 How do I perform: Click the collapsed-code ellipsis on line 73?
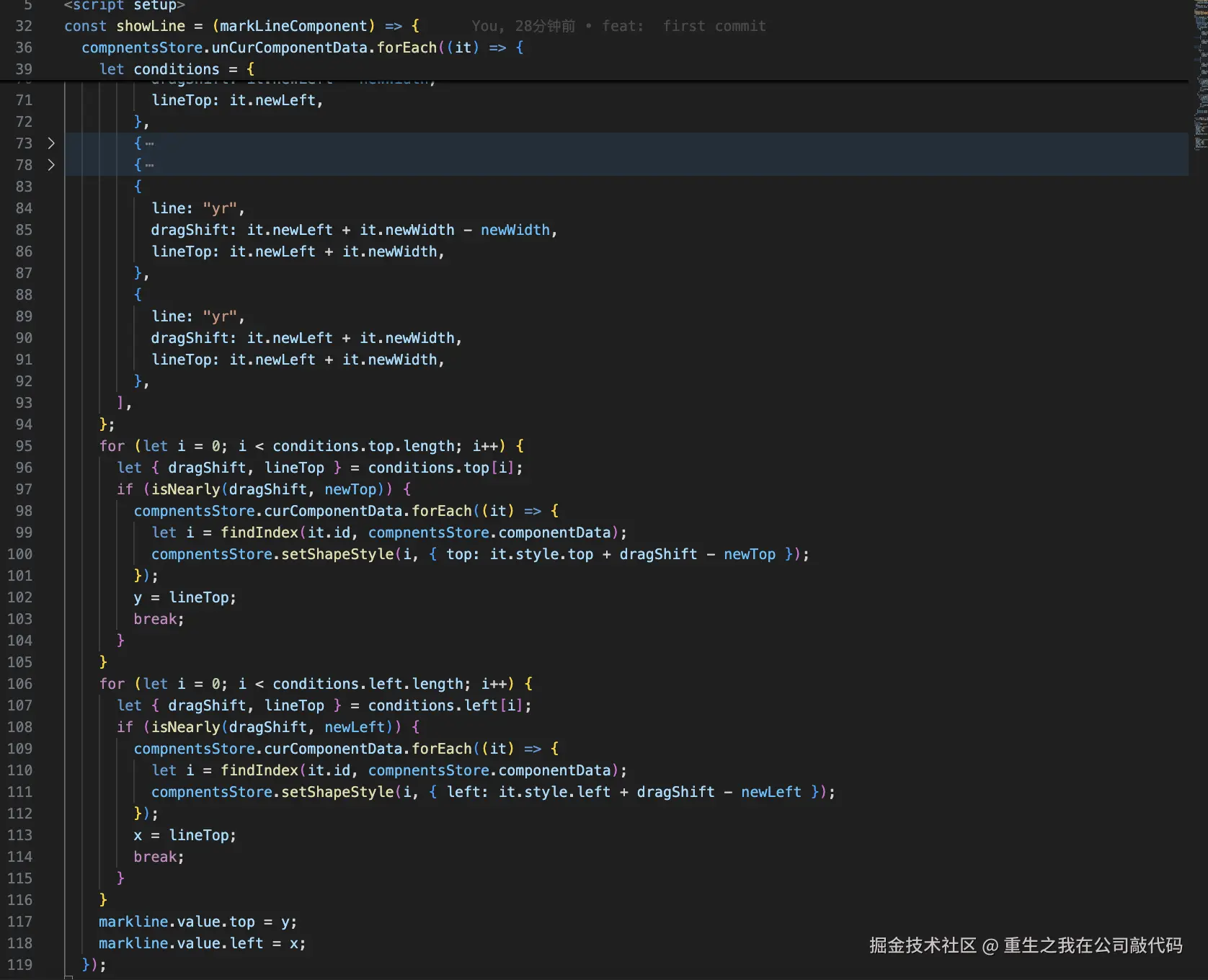tap(149, 144)
